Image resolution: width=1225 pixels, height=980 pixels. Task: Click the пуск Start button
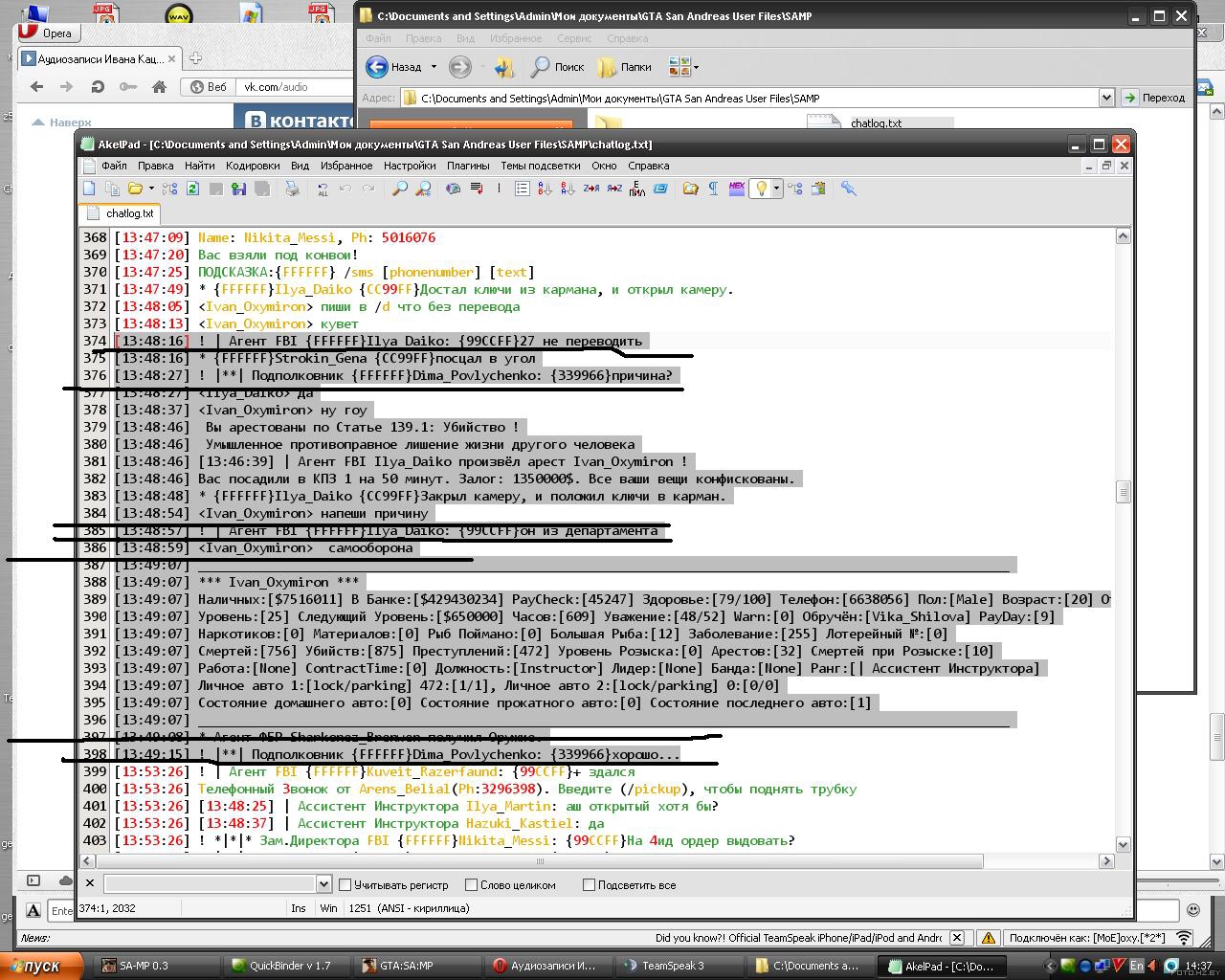(x=42, y=966)
